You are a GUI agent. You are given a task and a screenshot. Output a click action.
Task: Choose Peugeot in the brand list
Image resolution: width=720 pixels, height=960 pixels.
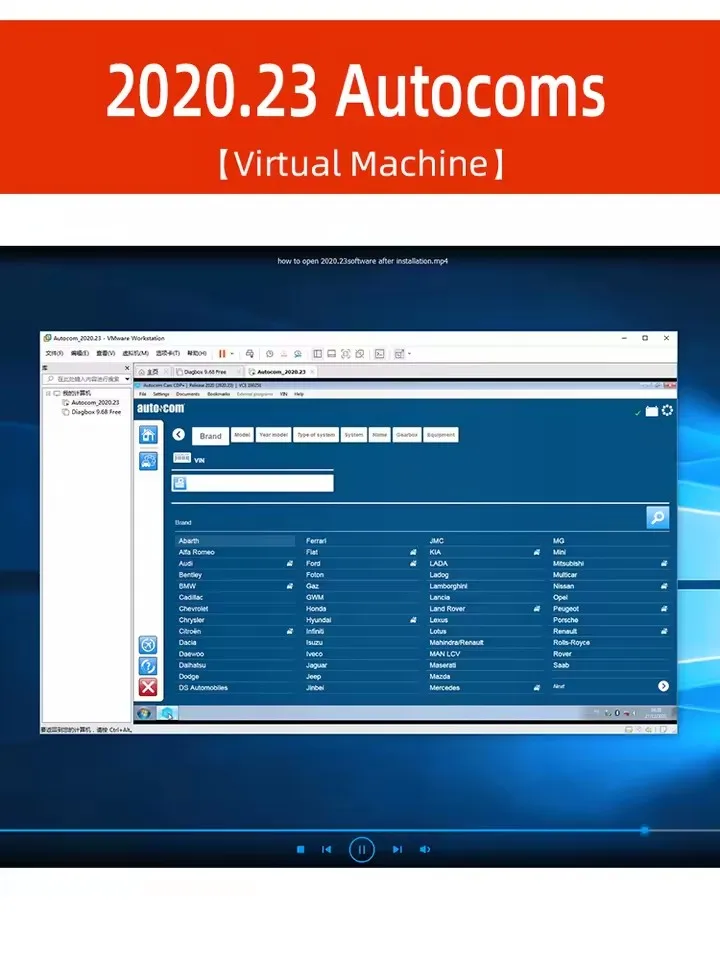coord(566,609)
